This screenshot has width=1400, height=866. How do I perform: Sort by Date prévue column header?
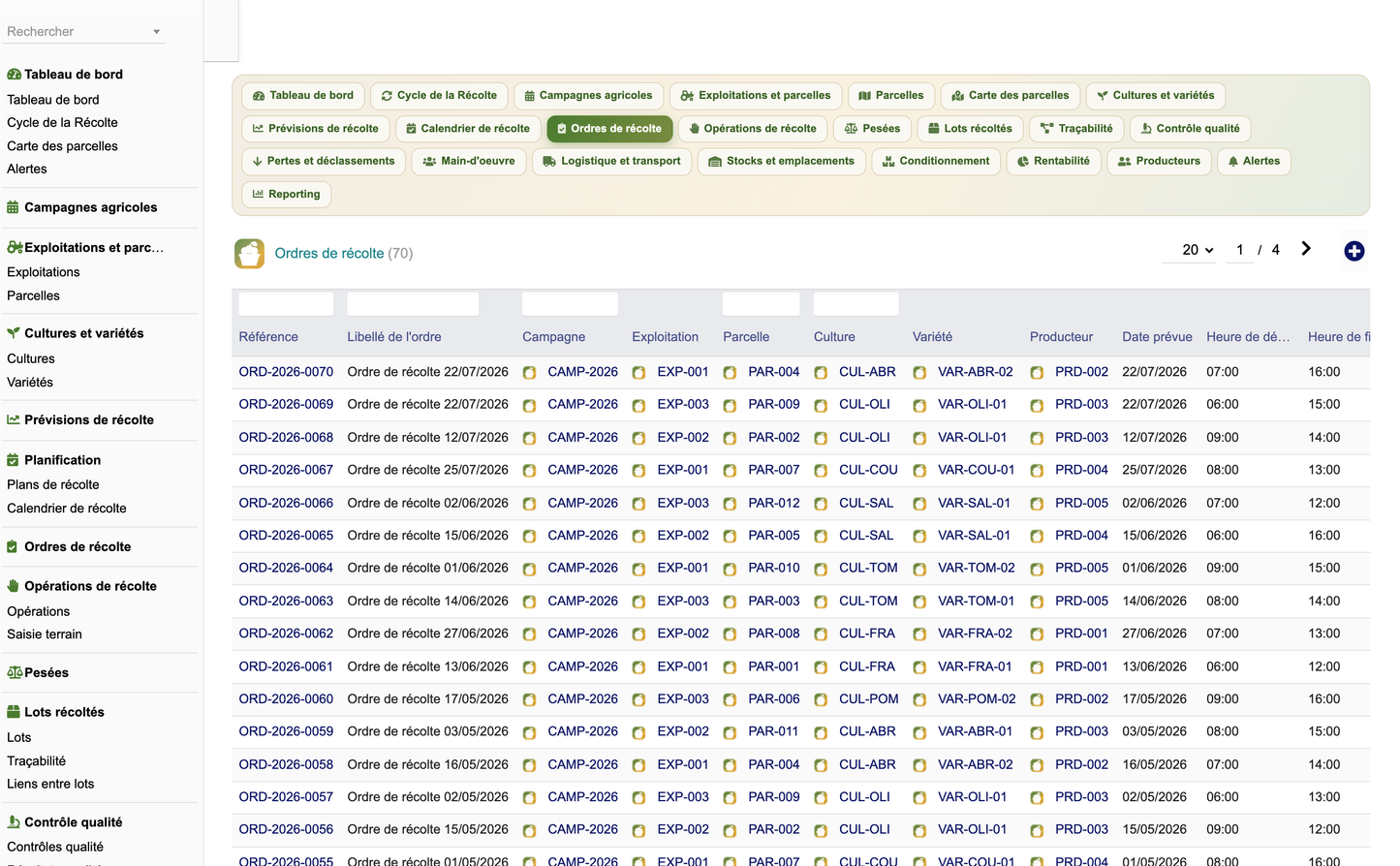pos(1157,337)
